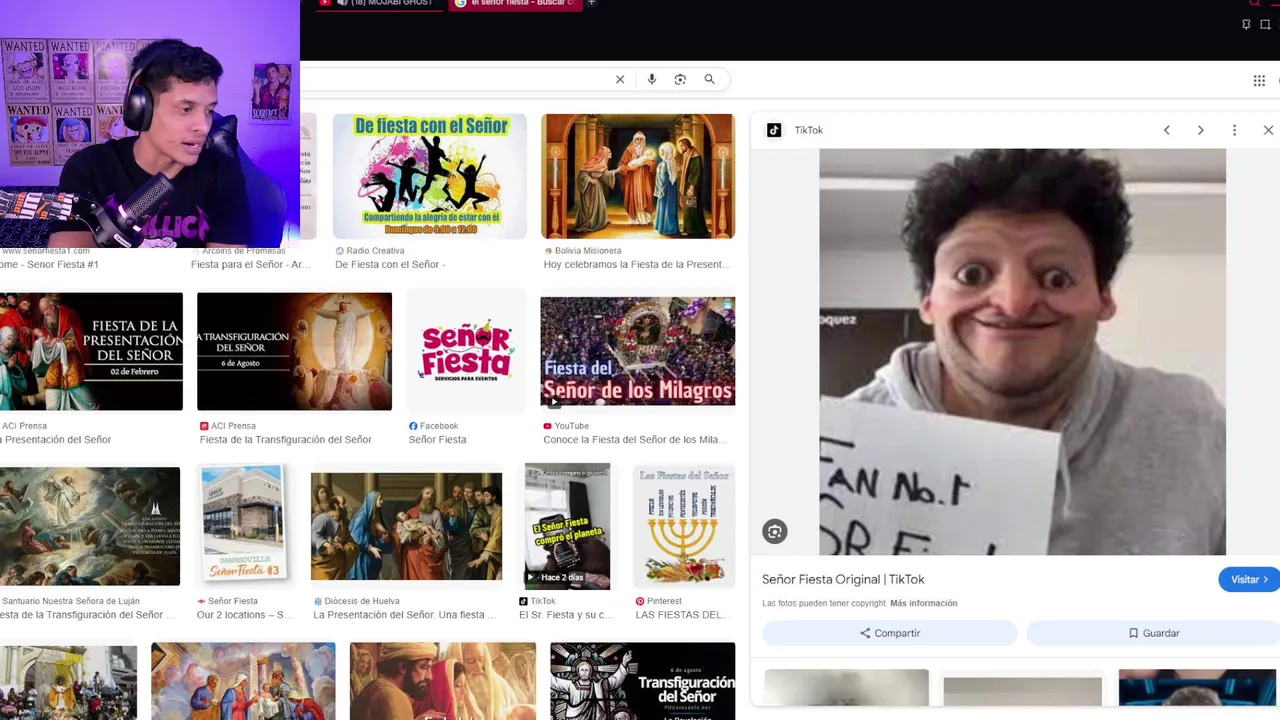Click 'Fiesta de la Transfiguración del Señor' caption

tap(285, 440)
